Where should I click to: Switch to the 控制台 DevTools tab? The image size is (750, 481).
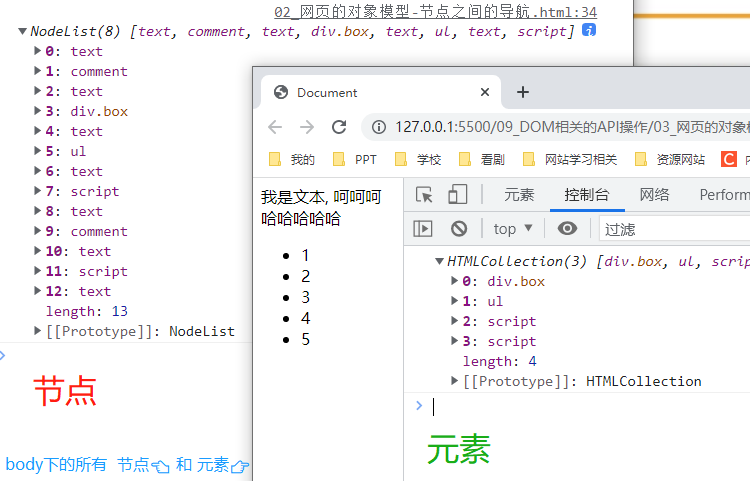pos(587,195)
